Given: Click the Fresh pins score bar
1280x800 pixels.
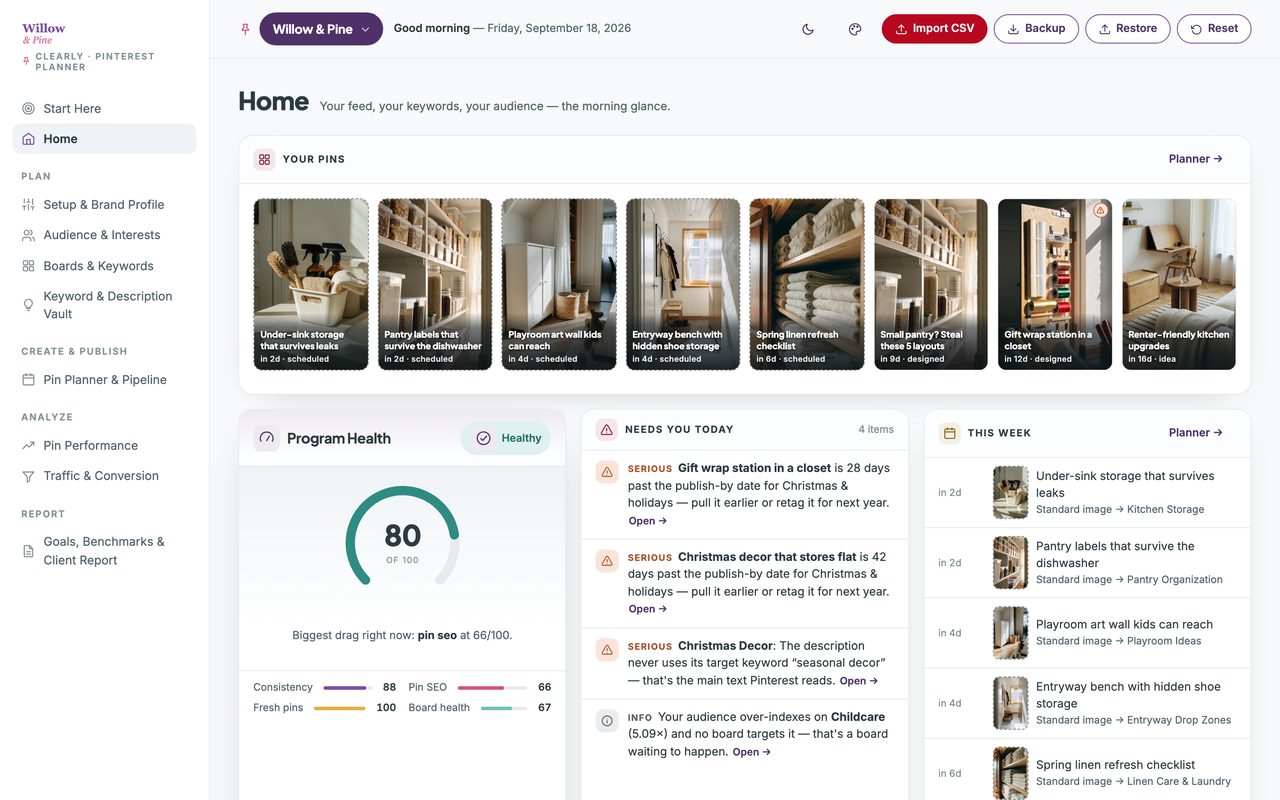Looking at the screenshot, I should (x=340, y=708).
